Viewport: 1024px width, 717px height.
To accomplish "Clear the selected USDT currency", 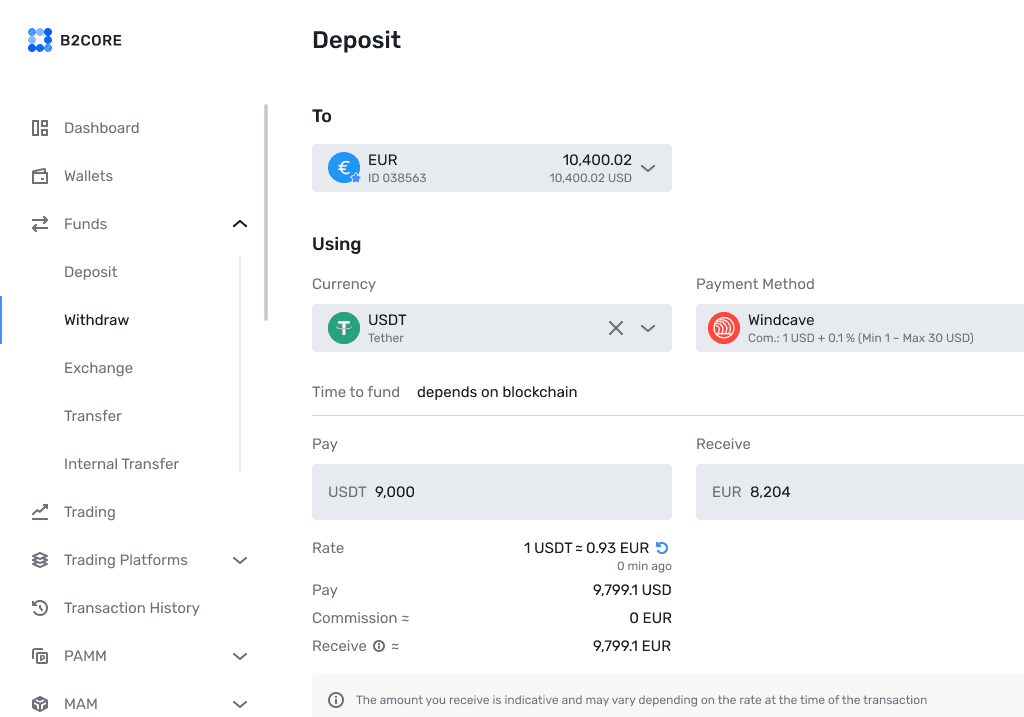I will pos(616,328).
